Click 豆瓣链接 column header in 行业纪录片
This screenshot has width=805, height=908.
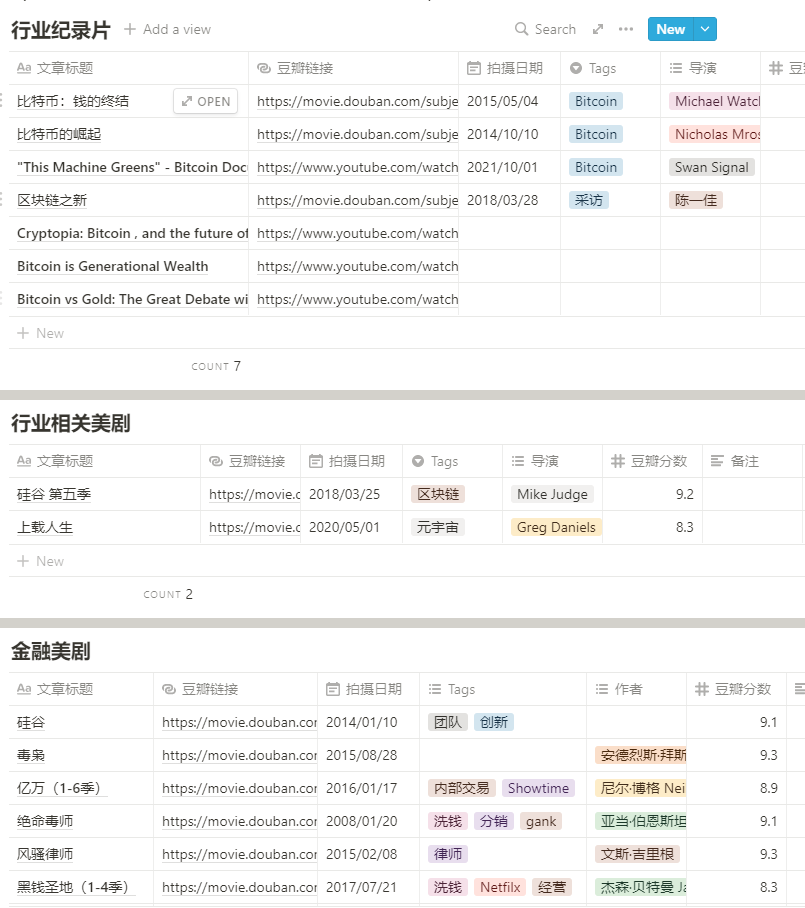353,68
